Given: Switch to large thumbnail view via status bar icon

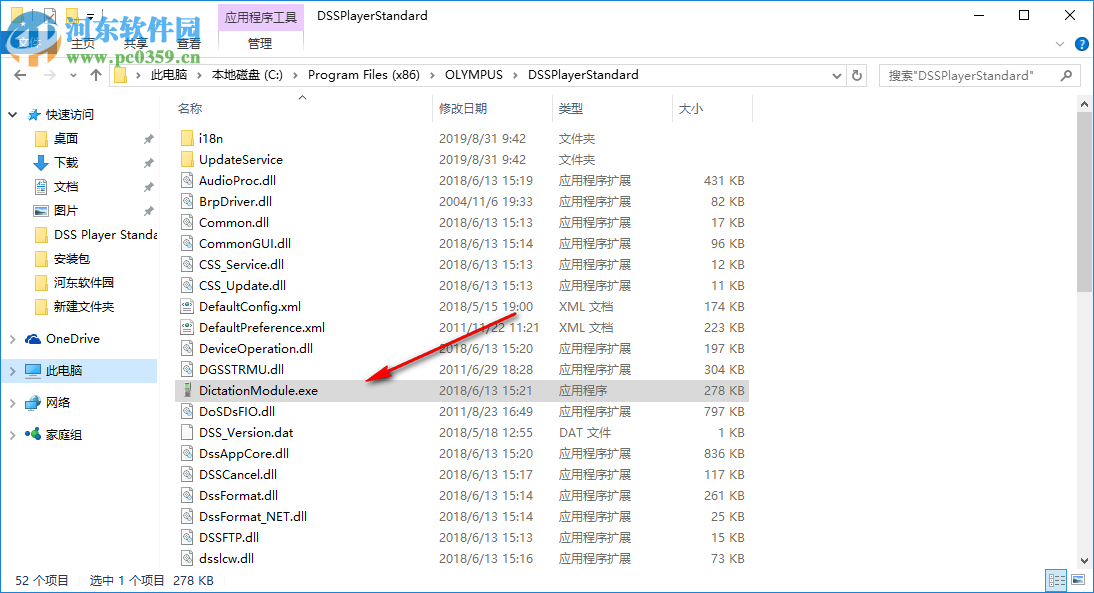Looking at the screenshot, I should (x=1079, y=580).
